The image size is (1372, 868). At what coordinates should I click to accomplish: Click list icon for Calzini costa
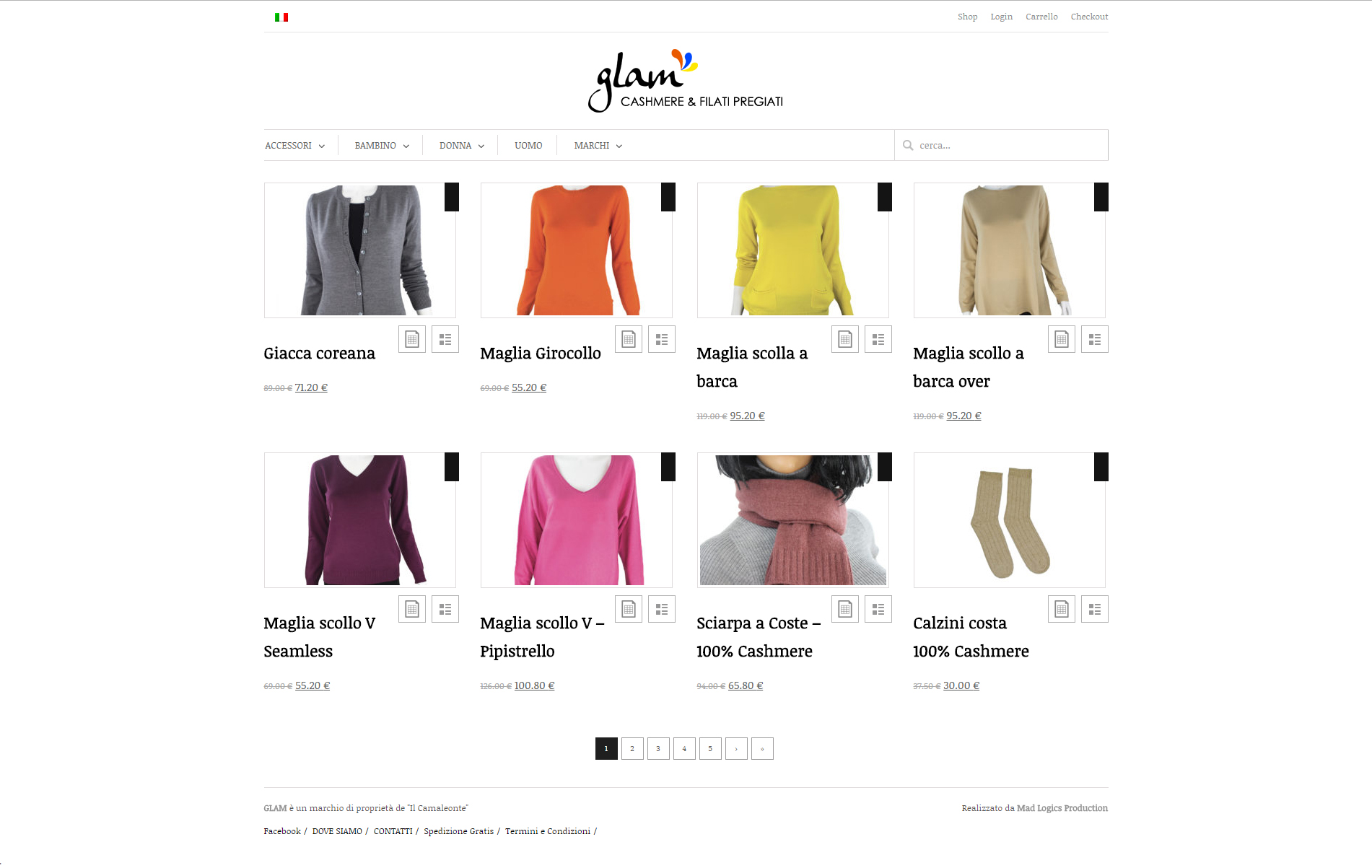[x=1095, y=609]
